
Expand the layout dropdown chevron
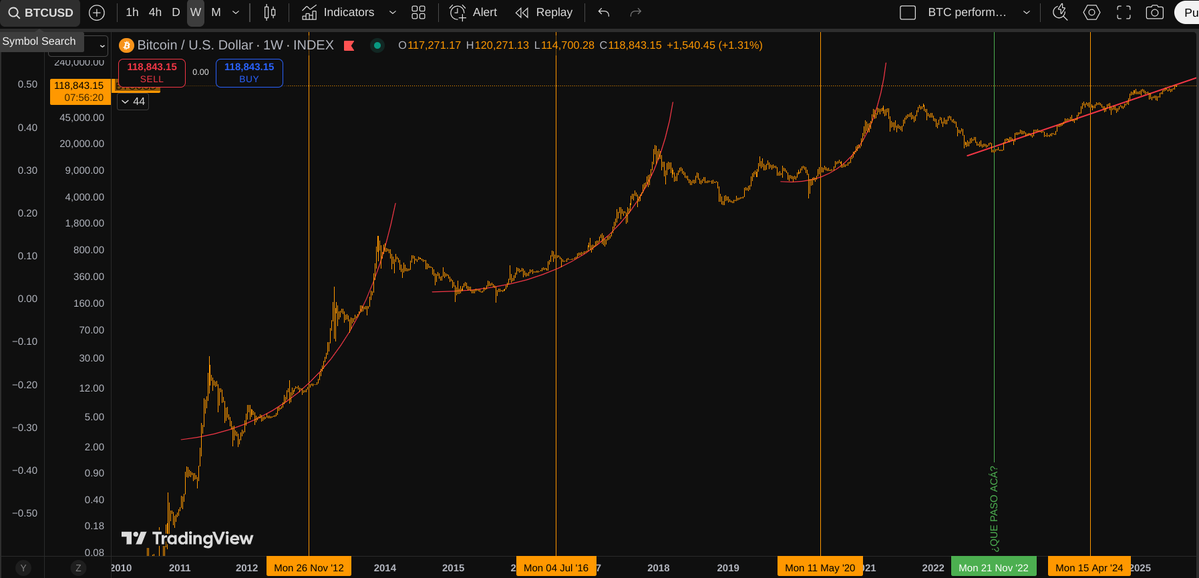[x=1026, y=12]
